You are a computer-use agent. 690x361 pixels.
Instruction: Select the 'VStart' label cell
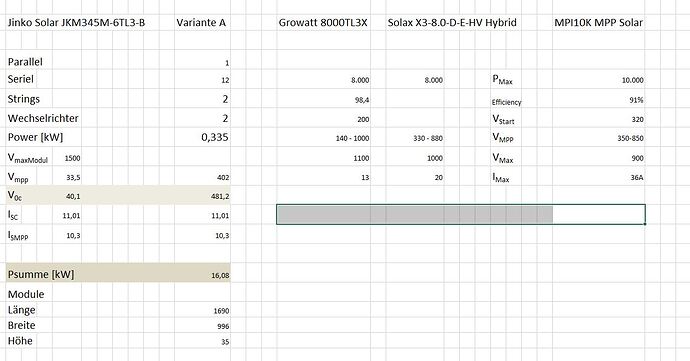[x=503, y=119]
